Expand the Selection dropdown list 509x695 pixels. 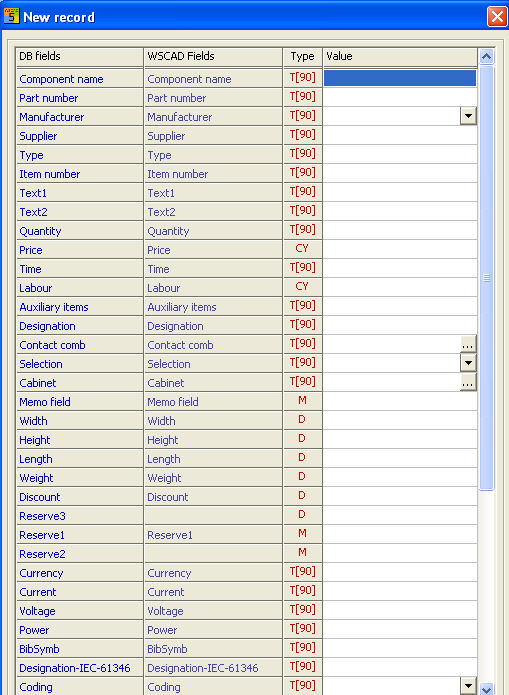click(468, 363)
